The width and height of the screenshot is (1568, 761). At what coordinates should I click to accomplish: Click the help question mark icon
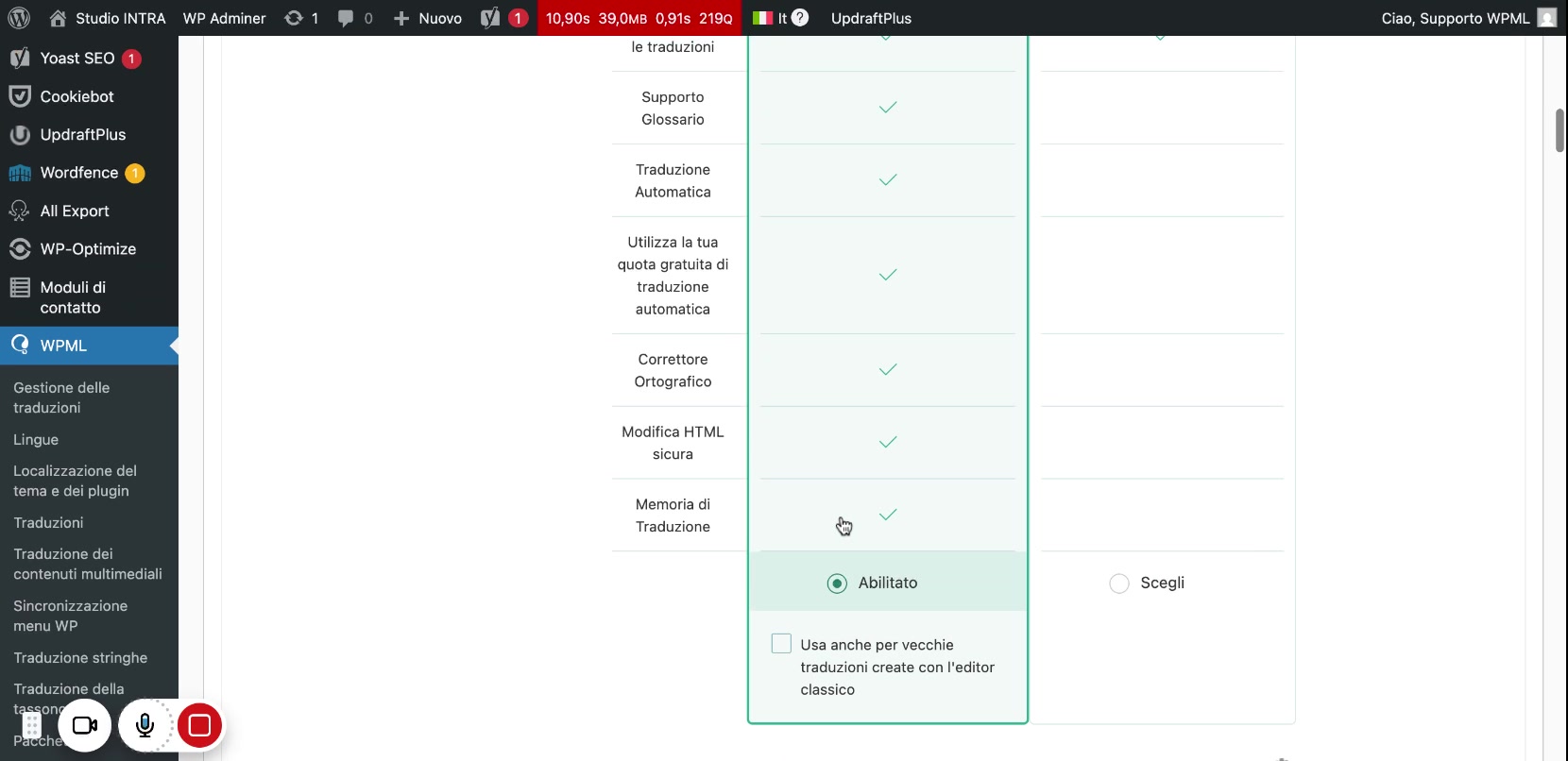coord(800,17)
